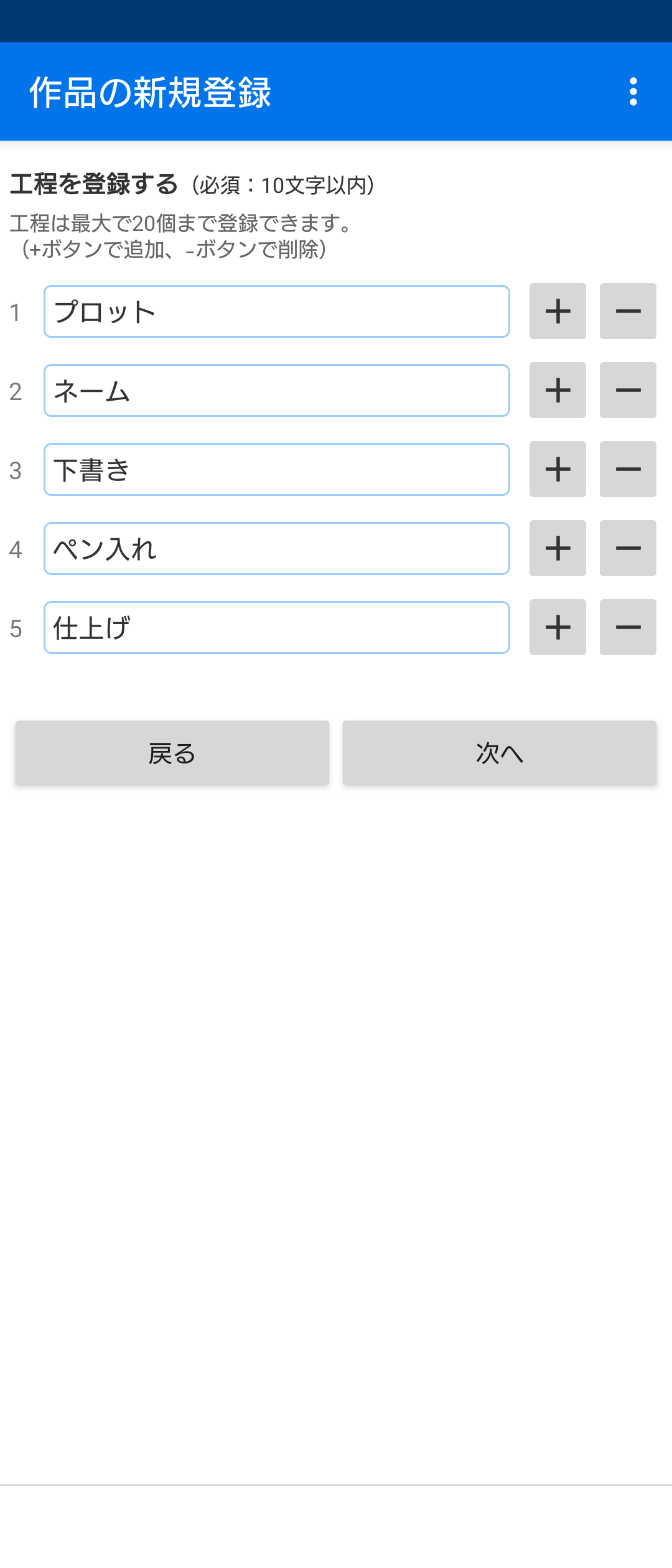Image resolution: width=672 pixels, height=1568 pixels.
Task: Click the 工程を登録する heading
Action: [94, 184]
